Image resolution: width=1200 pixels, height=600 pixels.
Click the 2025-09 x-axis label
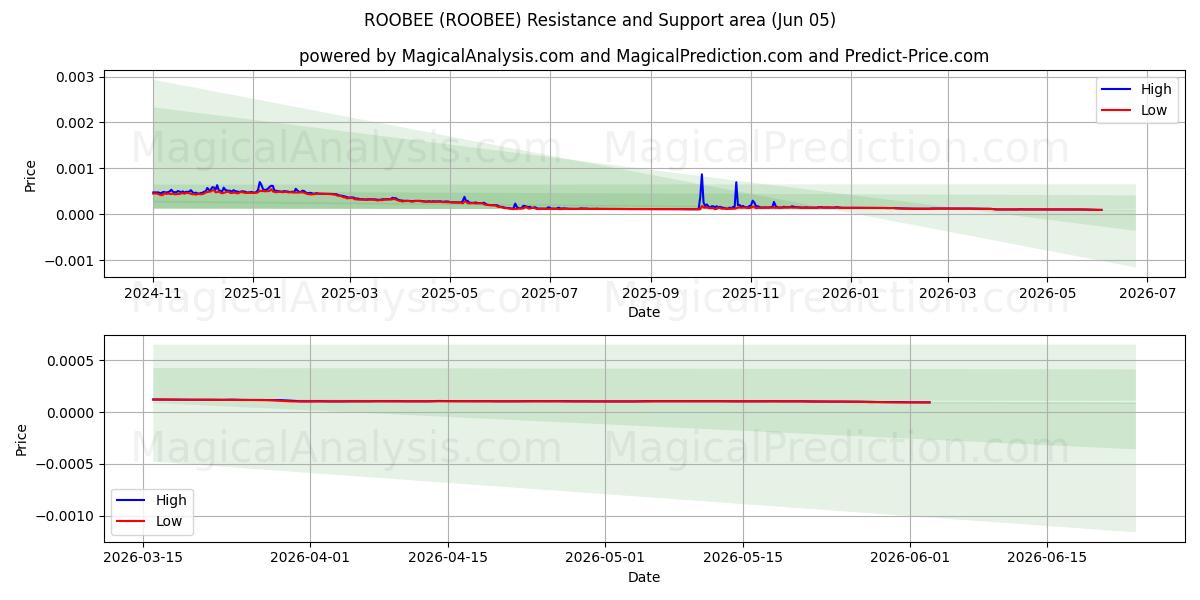coord(650,294)
